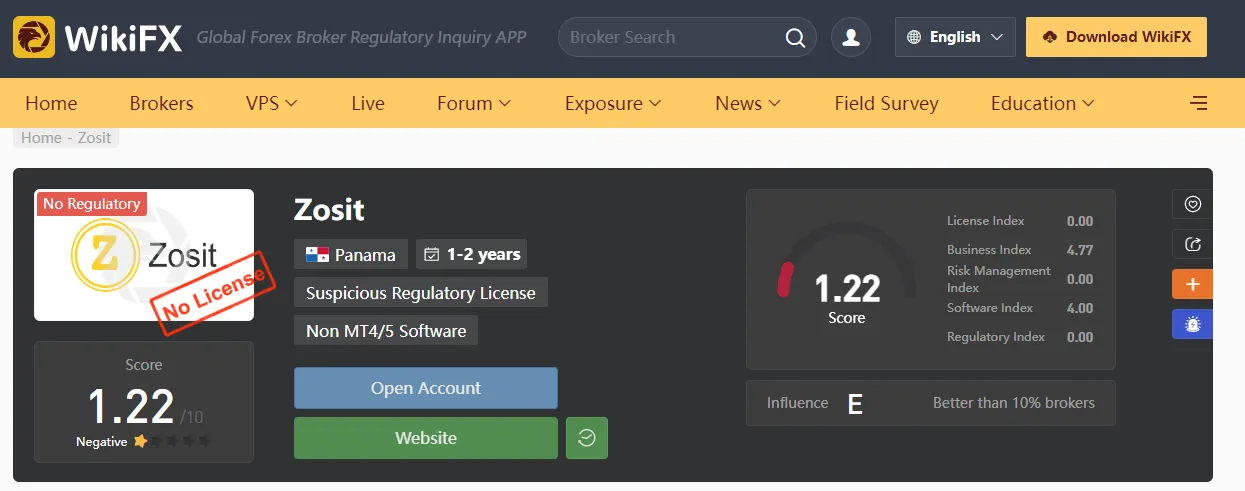Click the download icon in the Download WikiFX button
This screenshot has width=1245, height=491.
(1049, 37)
